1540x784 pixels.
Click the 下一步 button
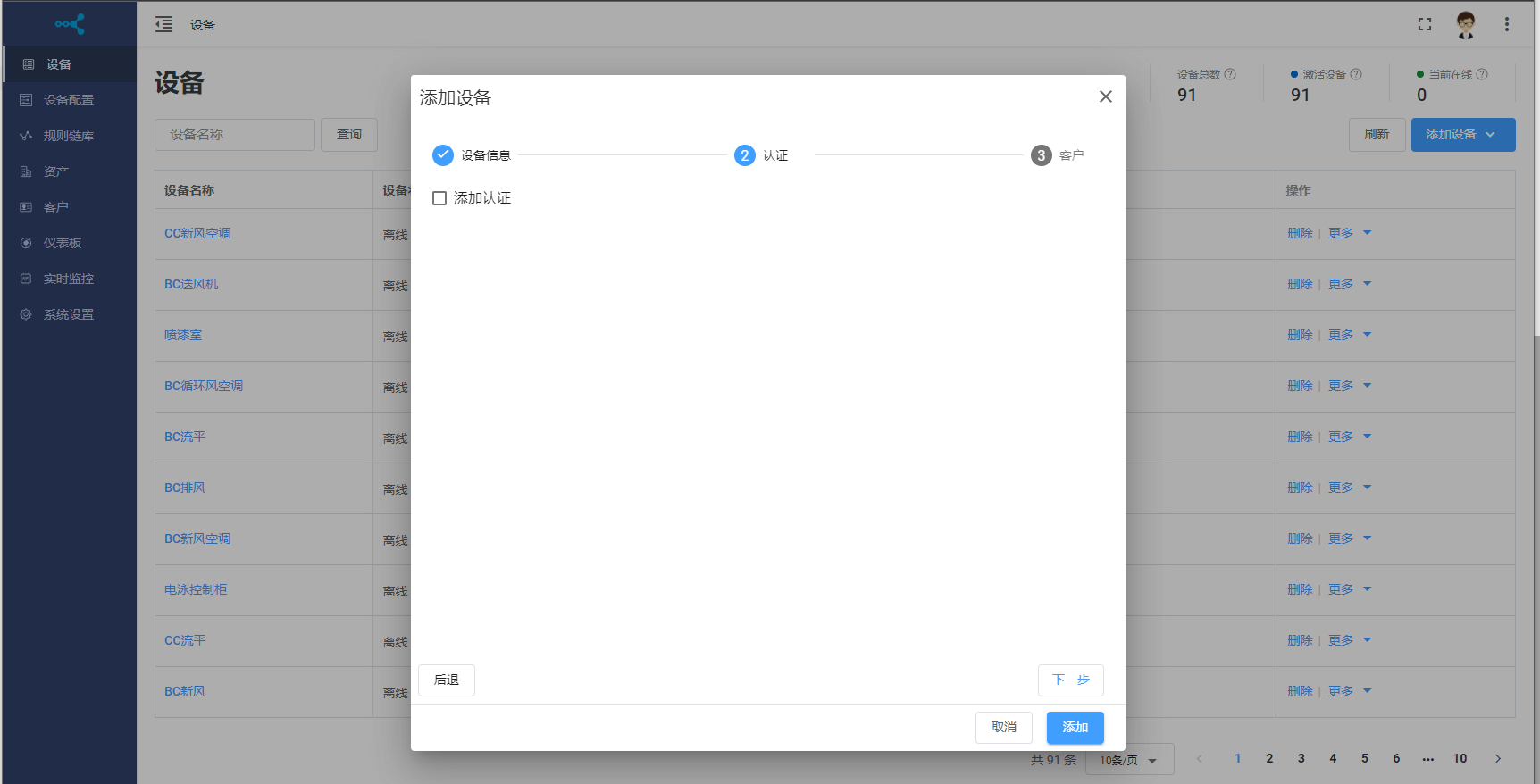[1071, 680]
